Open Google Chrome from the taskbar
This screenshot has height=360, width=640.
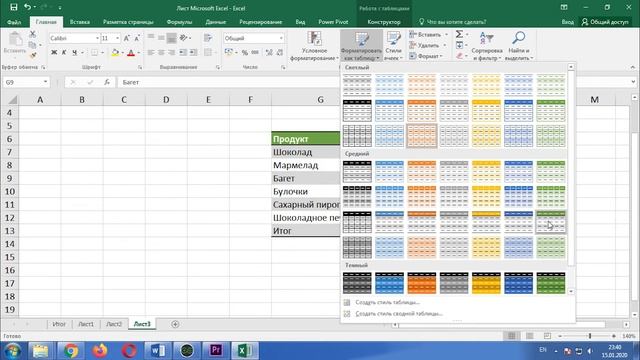pos(71,351)
